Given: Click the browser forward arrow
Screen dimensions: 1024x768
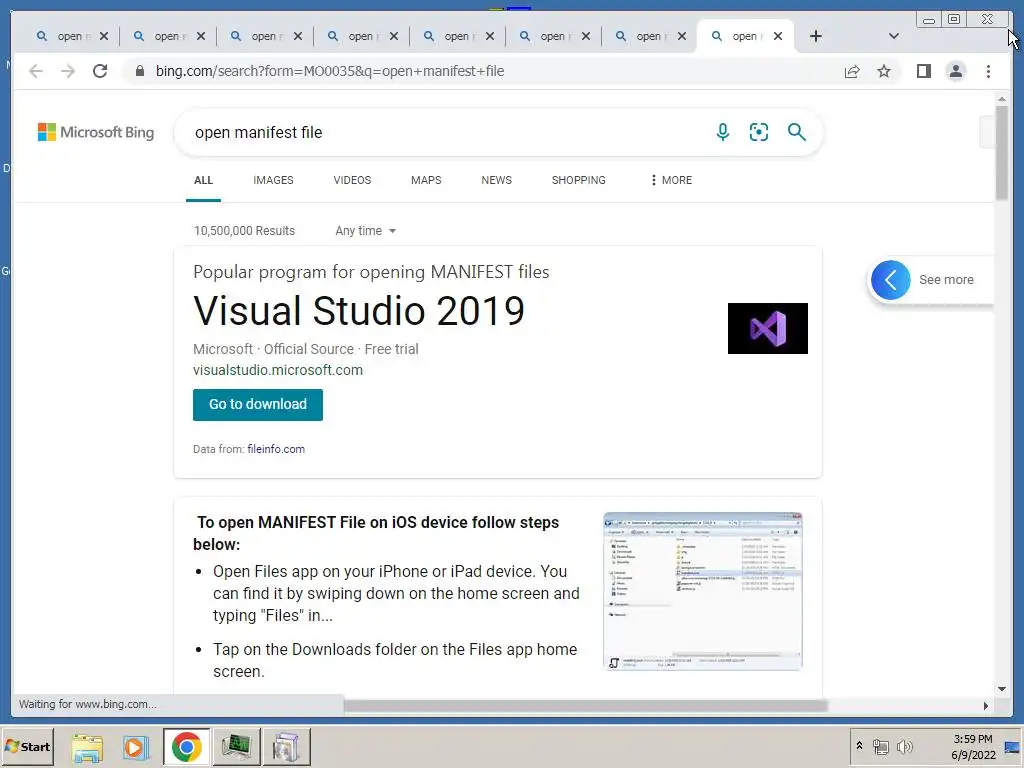Looking at the screenshot, I should coord(68,71).
